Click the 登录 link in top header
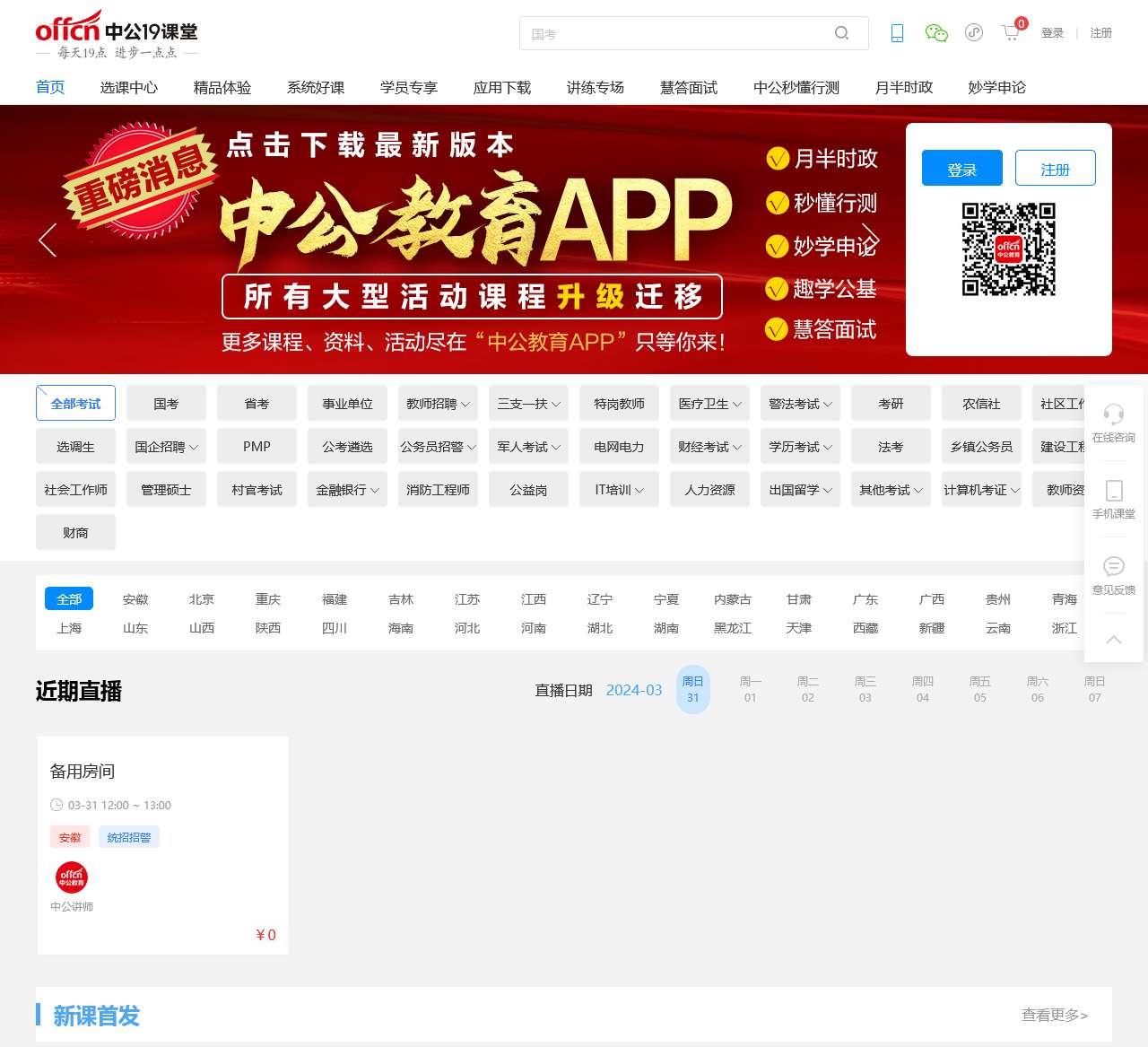The image size is (1148, 1047). click(x=1052, y=33)
